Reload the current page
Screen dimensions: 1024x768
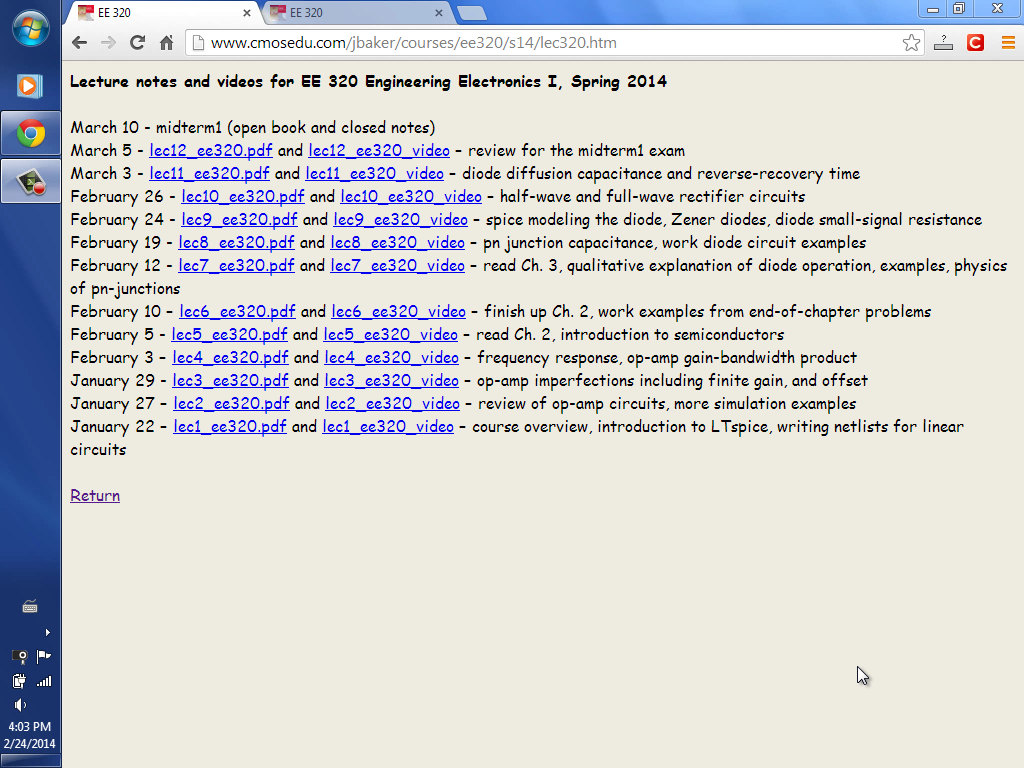(x=137, y=43)
